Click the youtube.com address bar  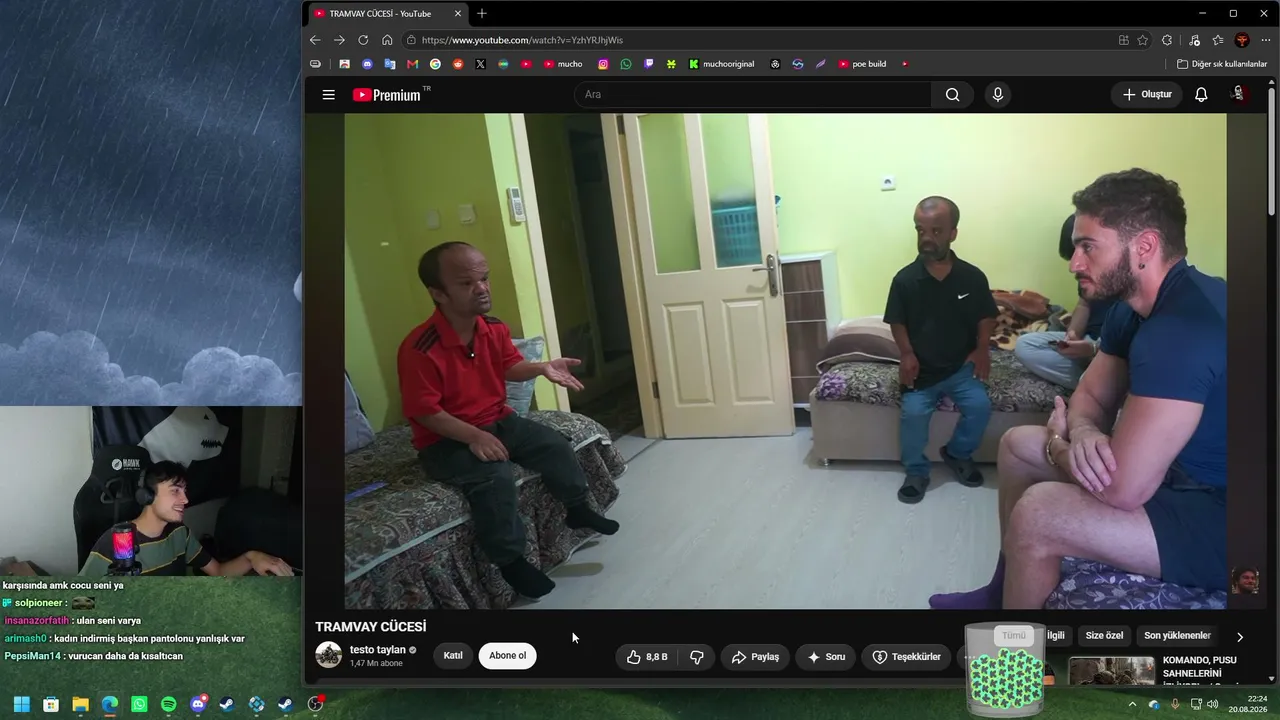coord(760,40)
